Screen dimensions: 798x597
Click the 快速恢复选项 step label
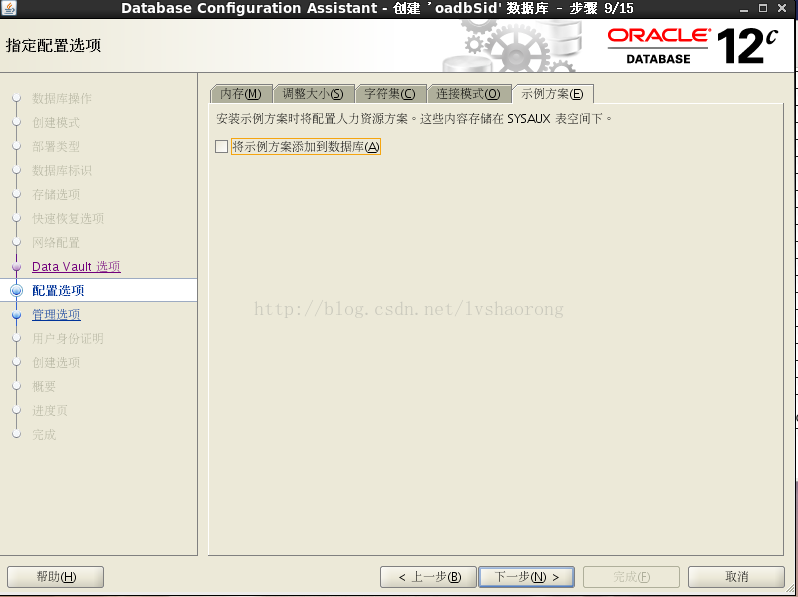[x=68, y=218]
